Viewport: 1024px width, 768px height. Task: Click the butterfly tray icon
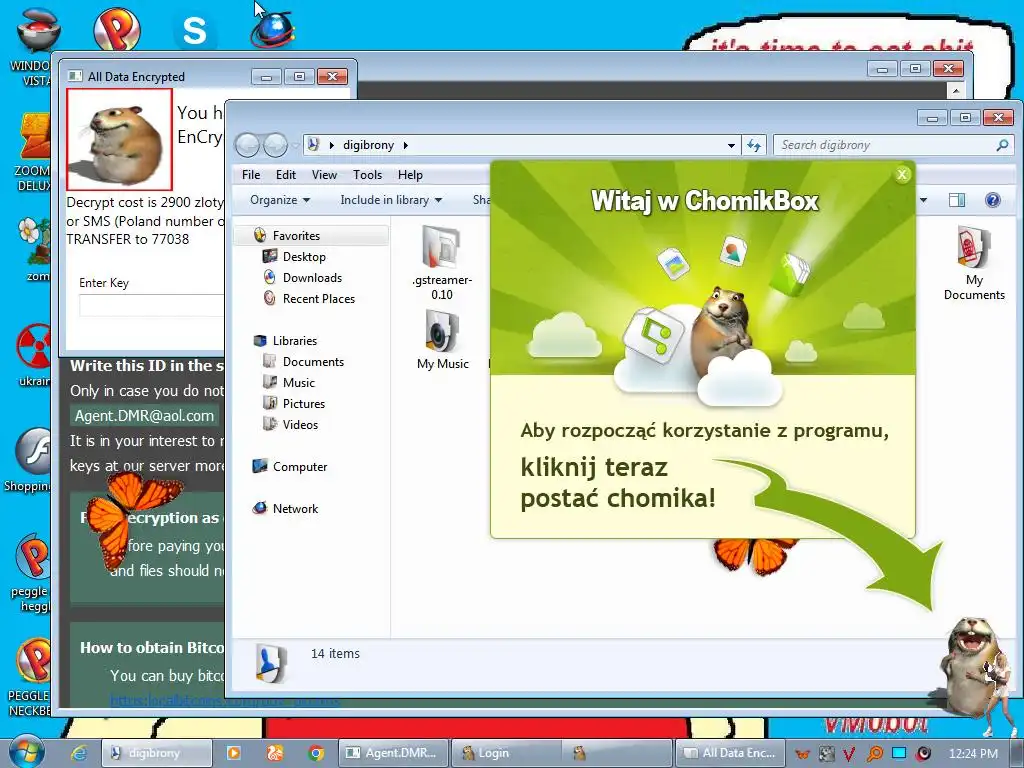coord(802,754)
